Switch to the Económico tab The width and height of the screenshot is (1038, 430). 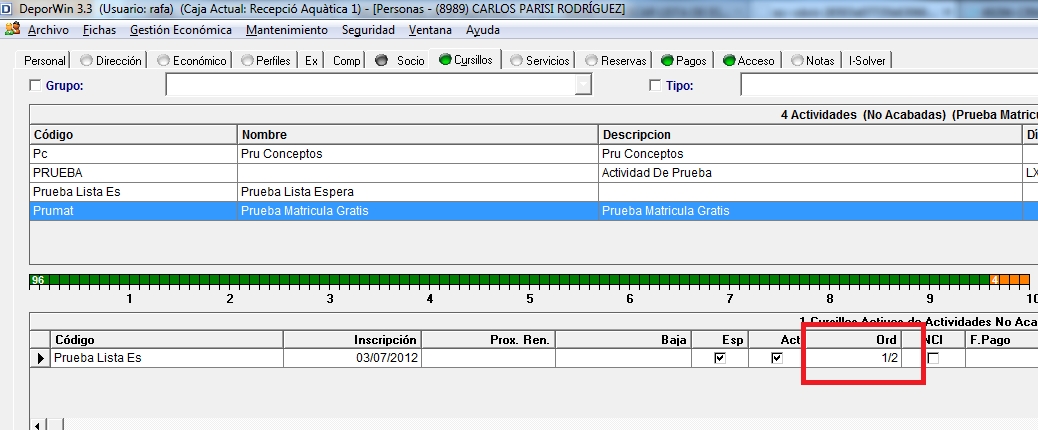click(191, 60)
